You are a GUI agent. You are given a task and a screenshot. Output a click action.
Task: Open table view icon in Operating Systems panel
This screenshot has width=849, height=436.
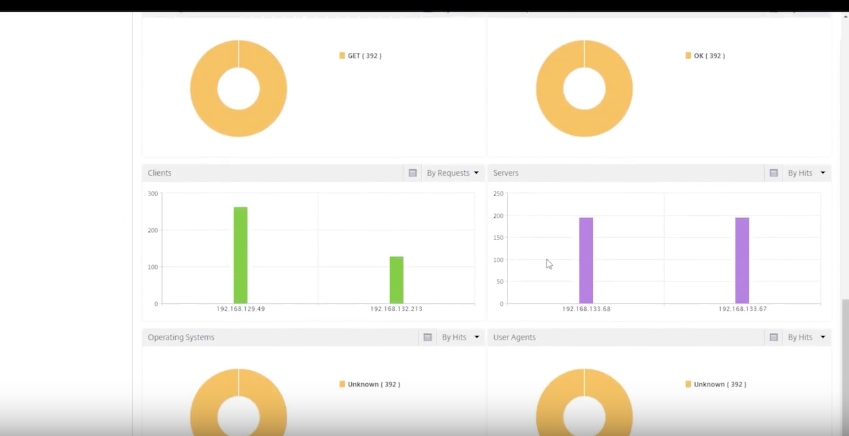click(428, 337)
